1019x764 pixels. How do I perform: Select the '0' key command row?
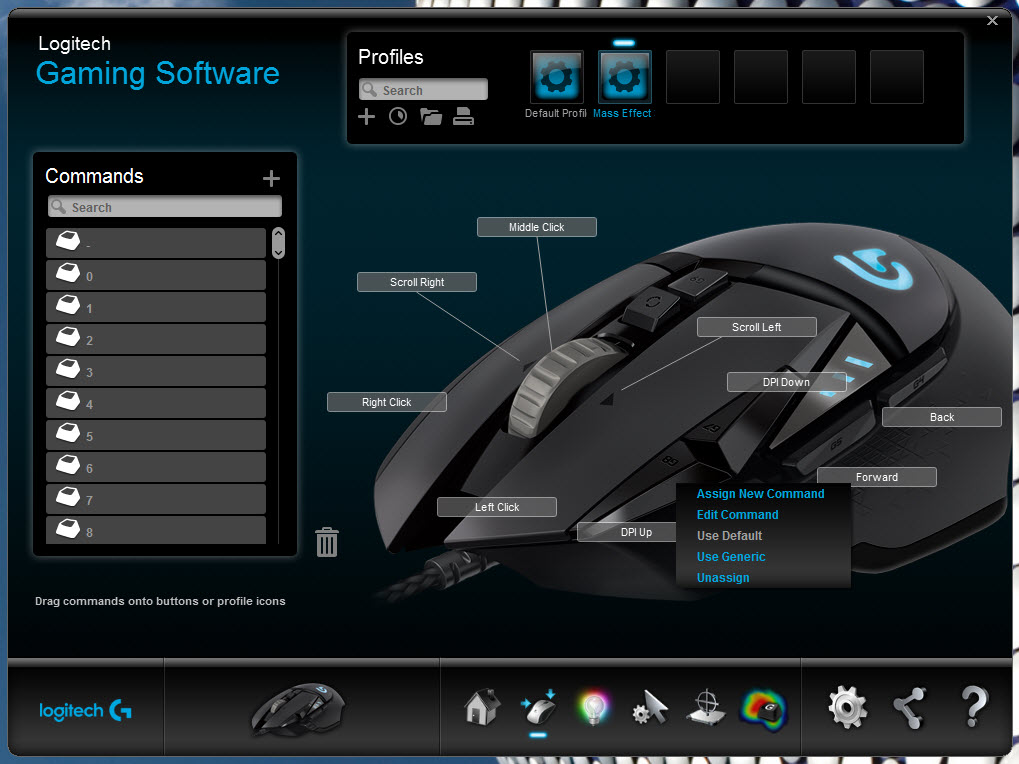[156, 275]
